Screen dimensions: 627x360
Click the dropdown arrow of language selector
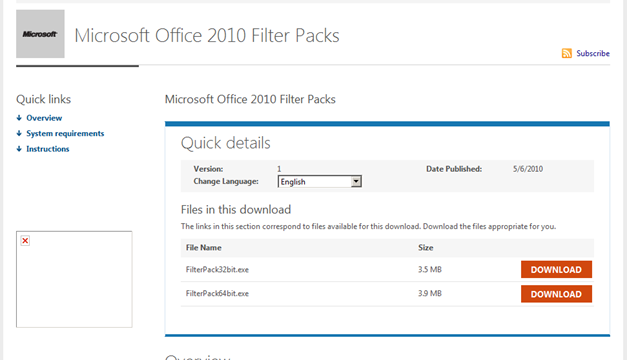[x=356, y=182]
